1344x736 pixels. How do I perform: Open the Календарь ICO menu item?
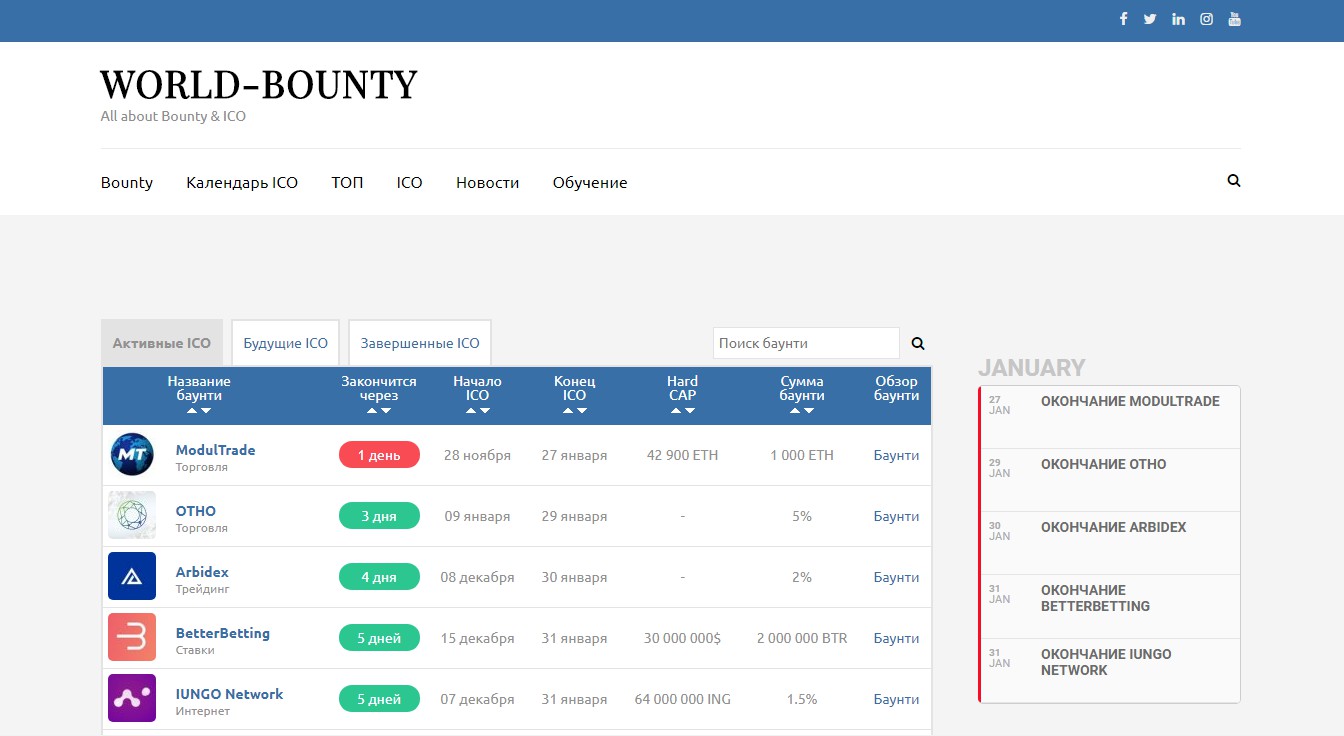242,182
